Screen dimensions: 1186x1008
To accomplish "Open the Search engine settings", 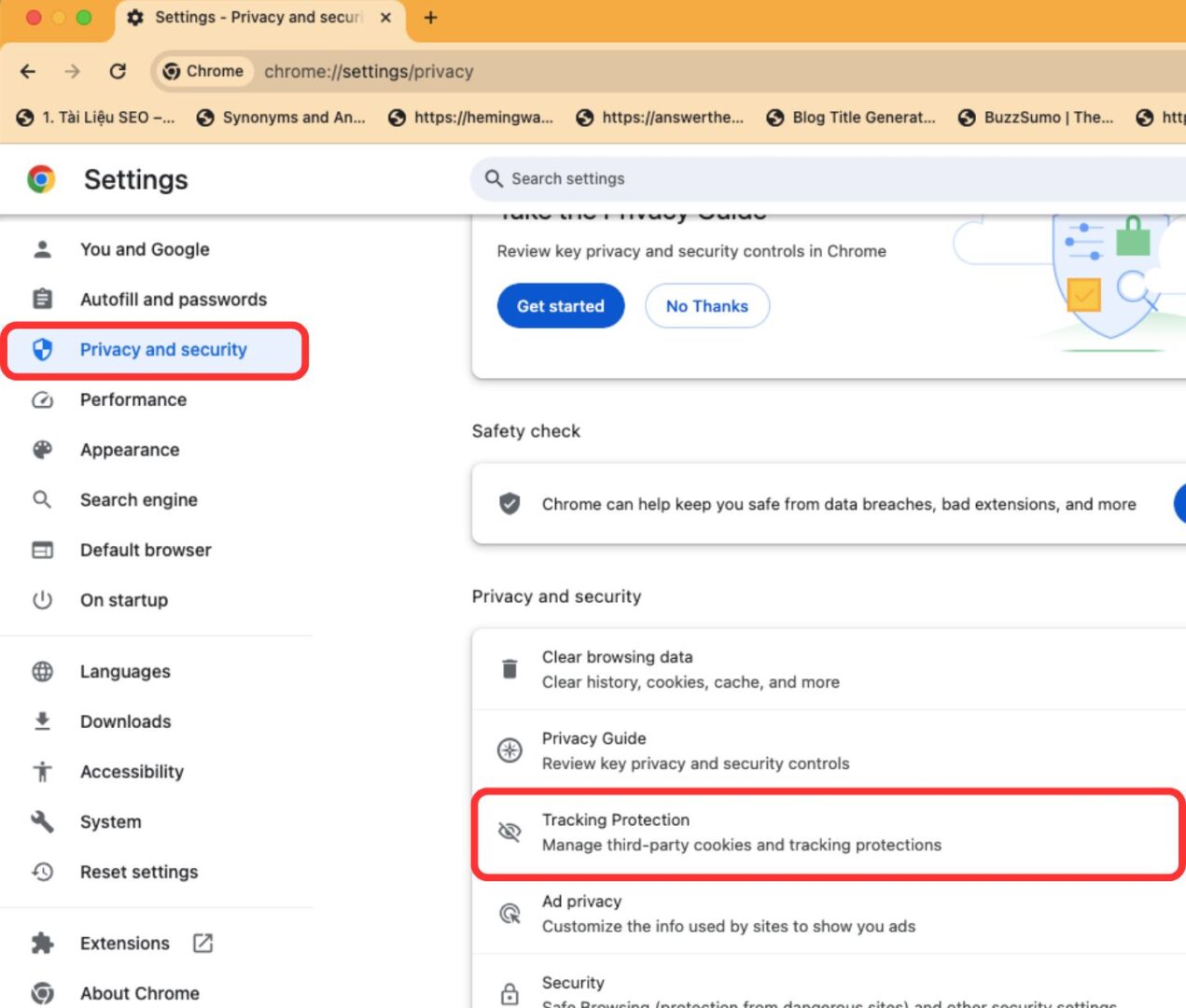I will 138,500.
